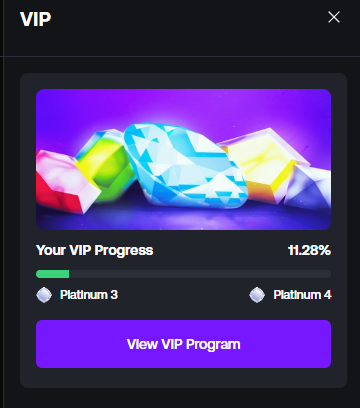Click the red gem in the banner

(65, 182)
